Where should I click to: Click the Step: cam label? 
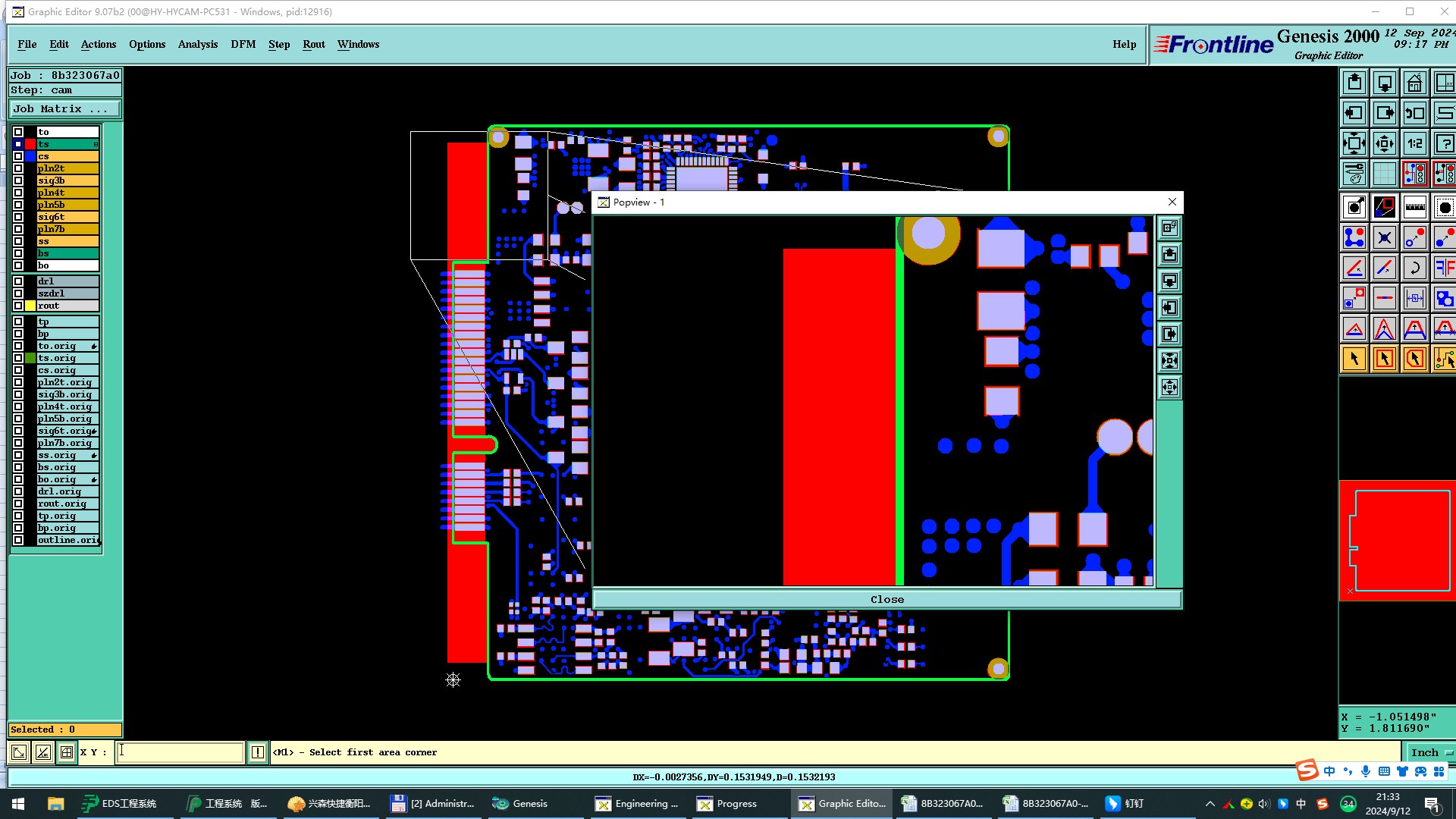coord(65,89)
